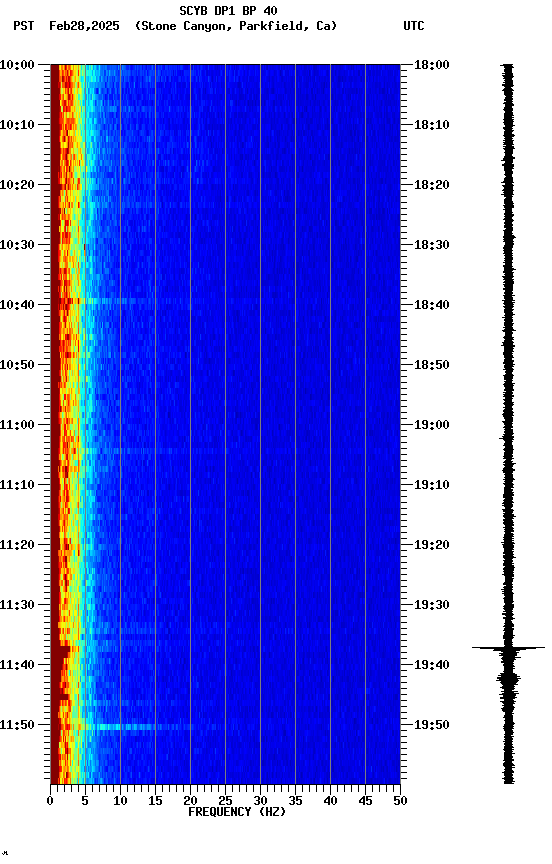This screenshot has height=864, width=552.
Task: Click the PST time label "10:40"
Action: (x=17, y=305)
